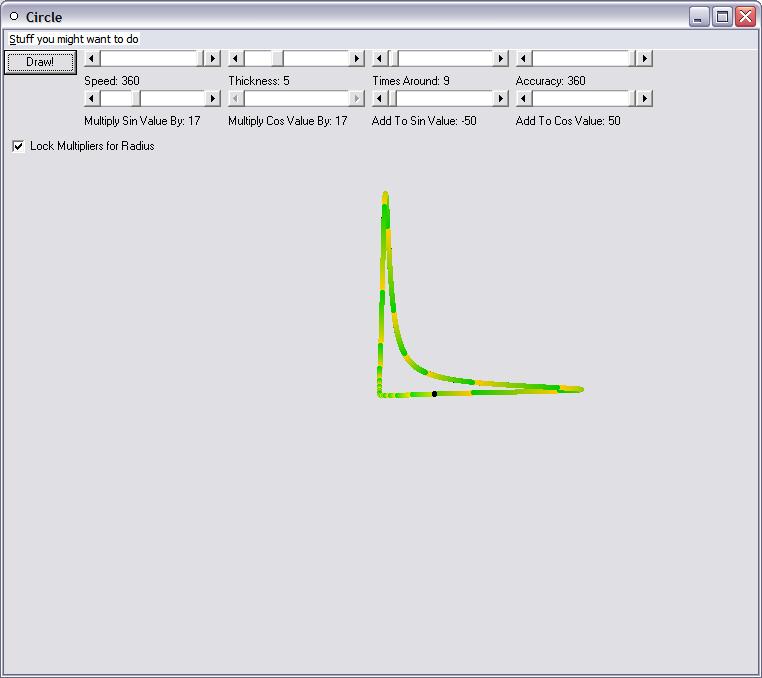This screenshot has width=762, height=678.
Task: Increase Thickness using its right arrow
Action: tap(356, 59)
